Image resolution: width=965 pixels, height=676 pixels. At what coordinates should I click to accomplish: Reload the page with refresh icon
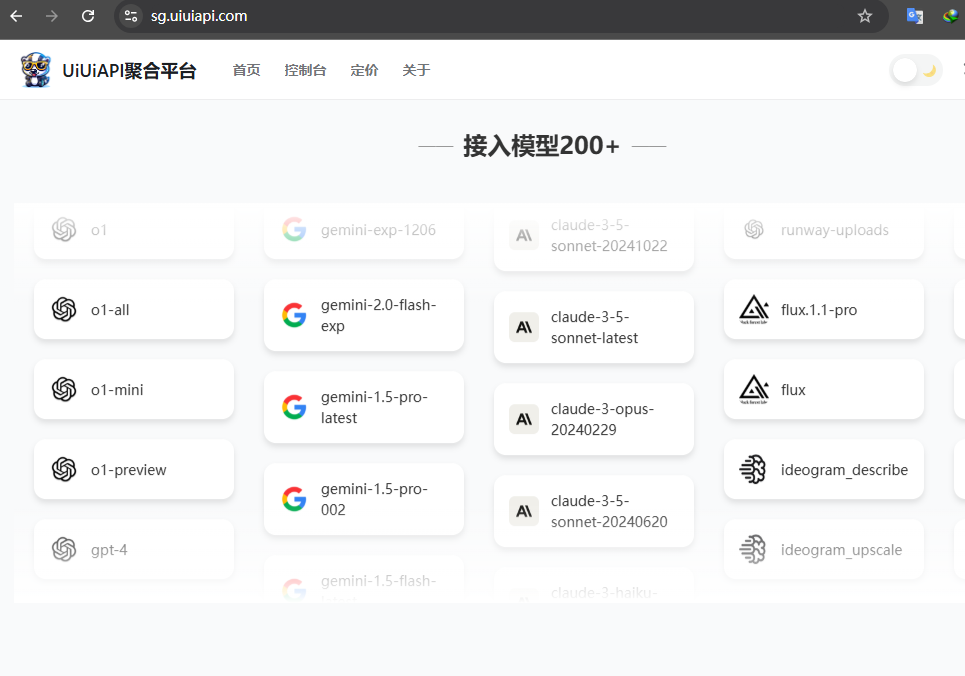click(88, 16)
